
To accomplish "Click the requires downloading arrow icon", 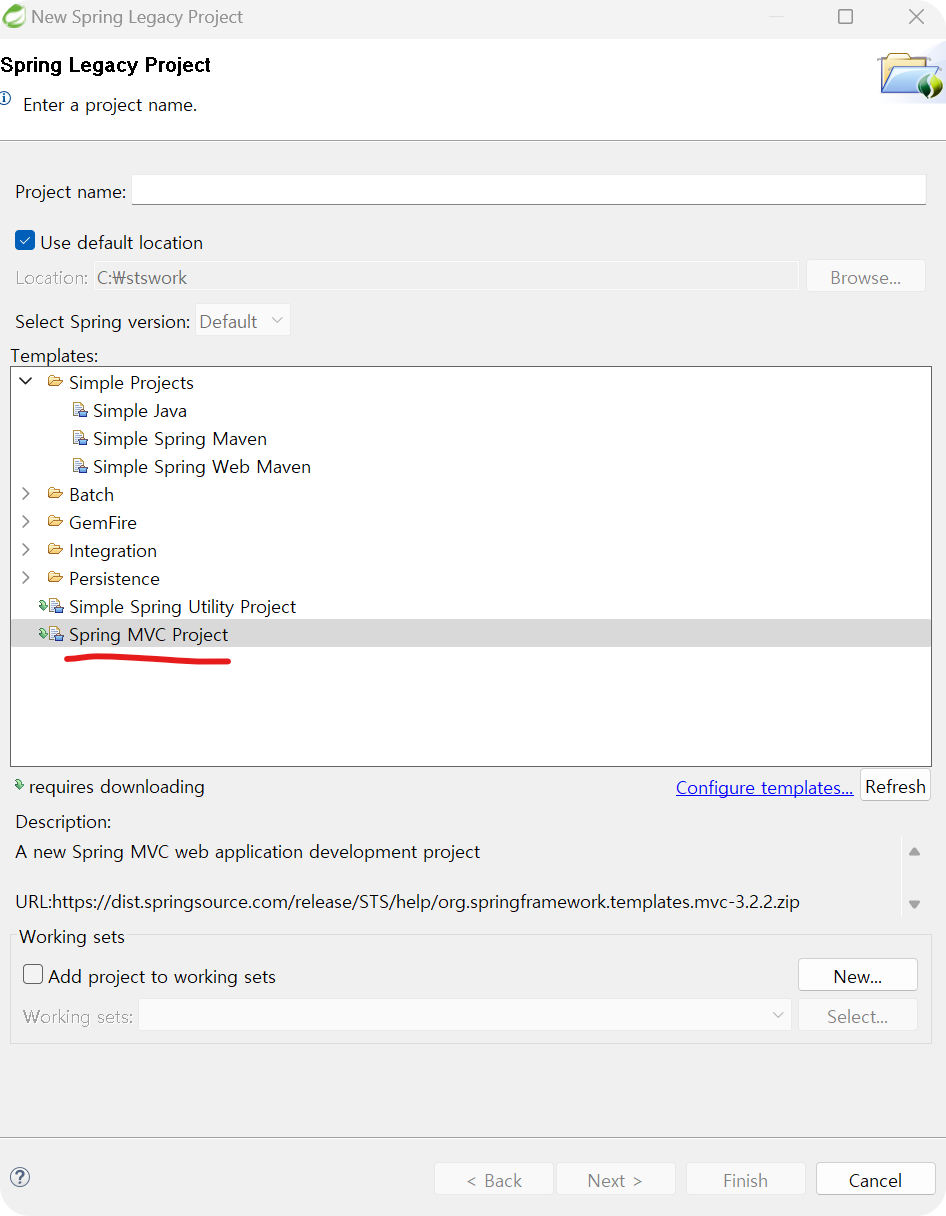I will pyautogui.click(x=19, y=786).
